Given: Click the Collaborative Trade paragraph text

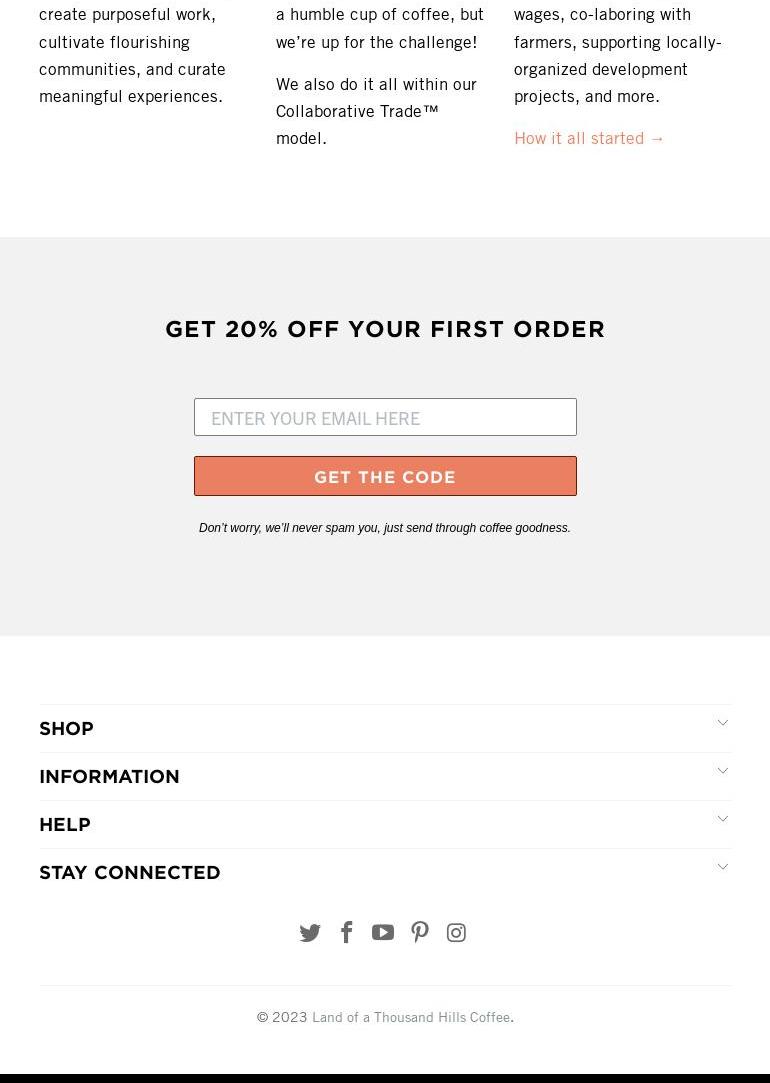Looking at the screenshot, I should (376, 111).
